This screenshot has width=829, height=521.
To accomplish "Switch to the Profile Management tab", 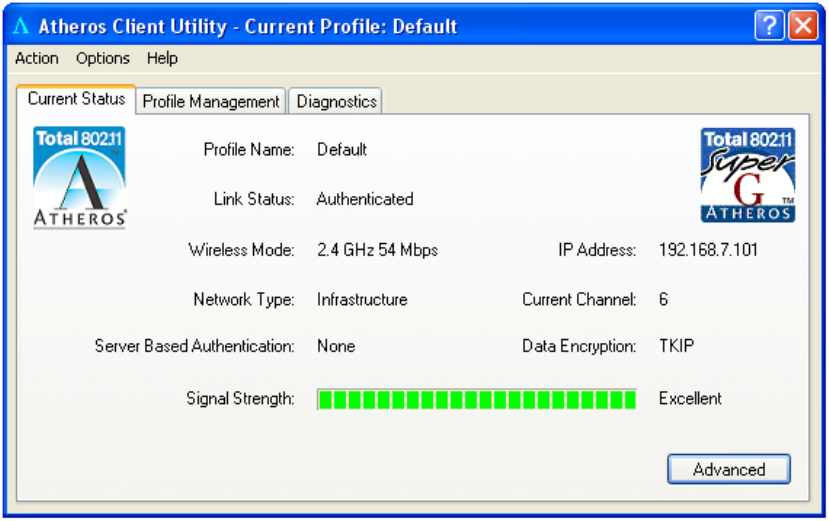I will point(211,101).
